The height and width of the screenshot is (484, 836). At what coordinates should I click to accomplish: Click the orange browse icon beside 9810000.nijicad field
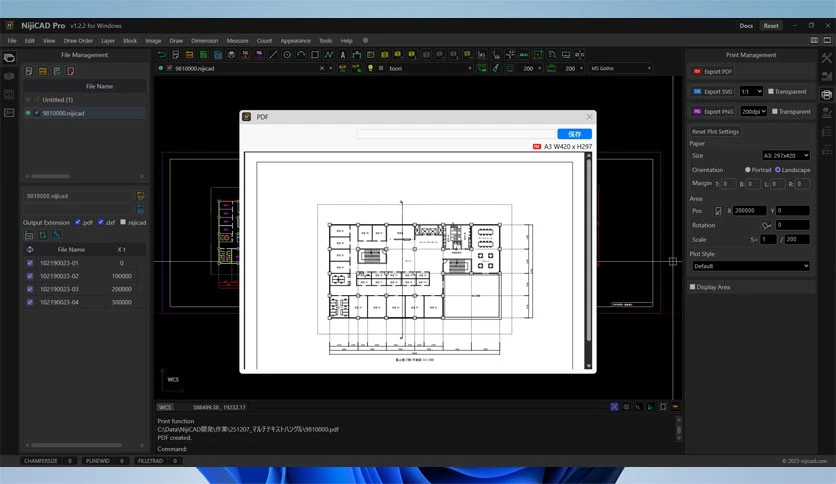click(x=140, y=196)
